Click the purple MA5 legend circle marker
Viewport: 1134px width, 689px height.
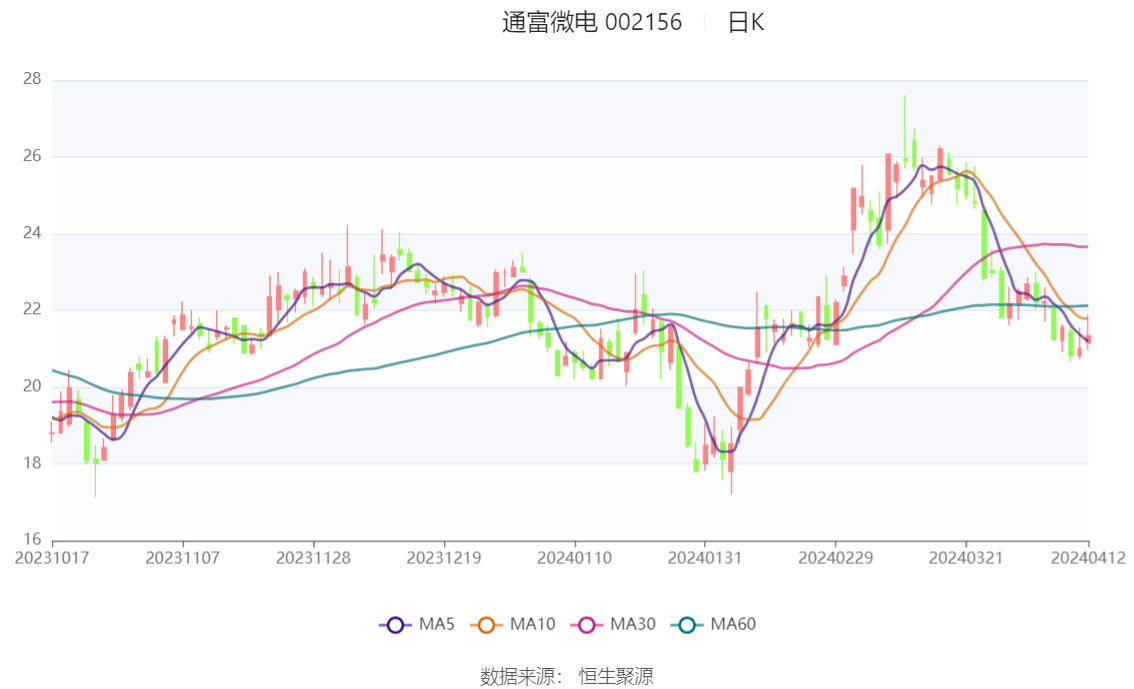pyautogui.click(x=395, y=625)
